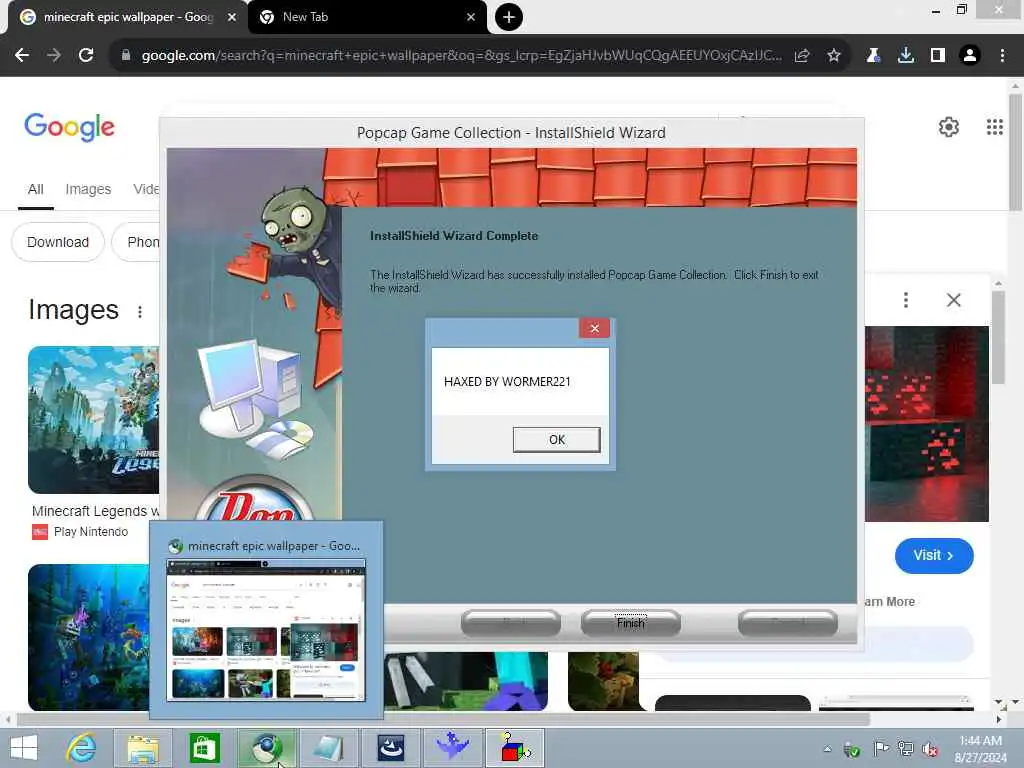Open File Explorer from the taskbar
This screenshot has width=1024, height=768.
click(143, 748)
